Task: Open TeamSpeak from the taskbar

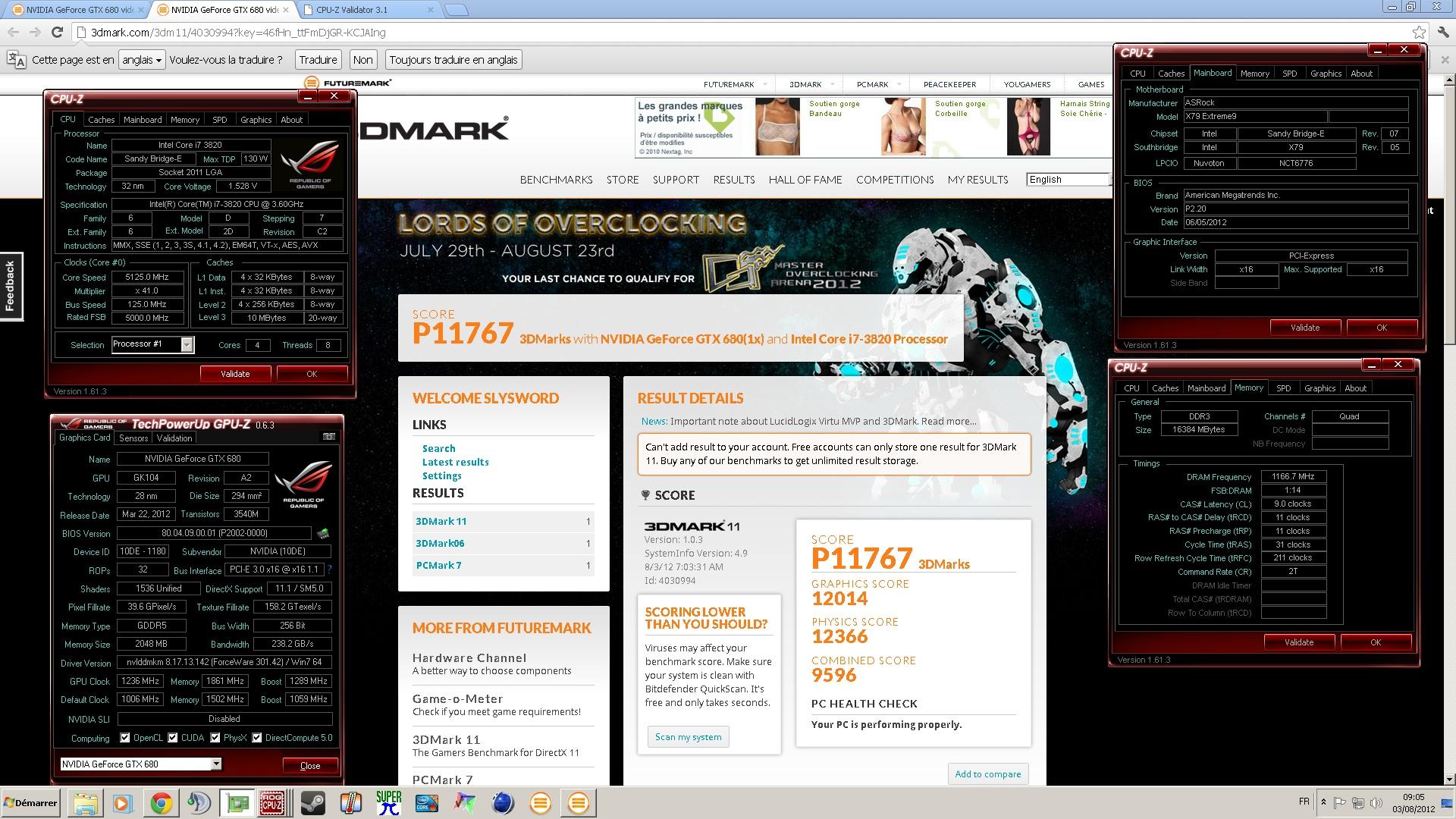Action: [198, 803]
